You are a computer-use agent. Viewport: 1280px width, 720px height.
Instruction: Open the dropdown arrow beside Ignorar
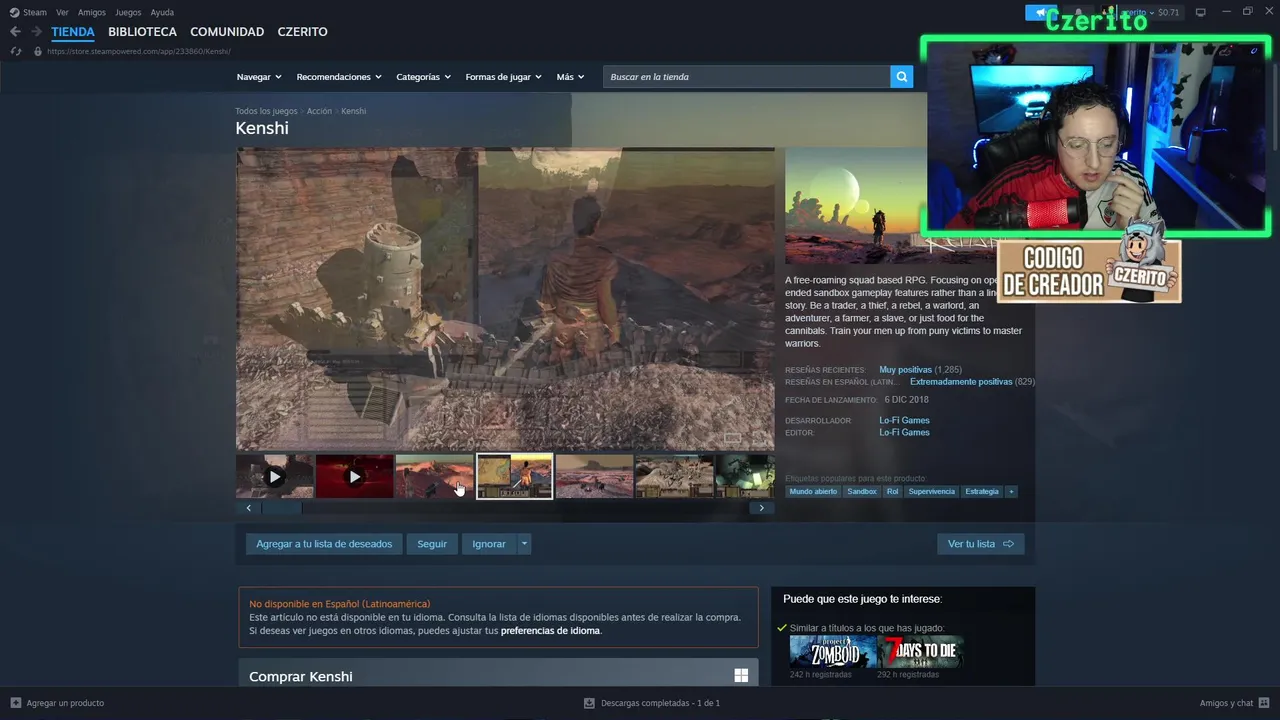524,544
